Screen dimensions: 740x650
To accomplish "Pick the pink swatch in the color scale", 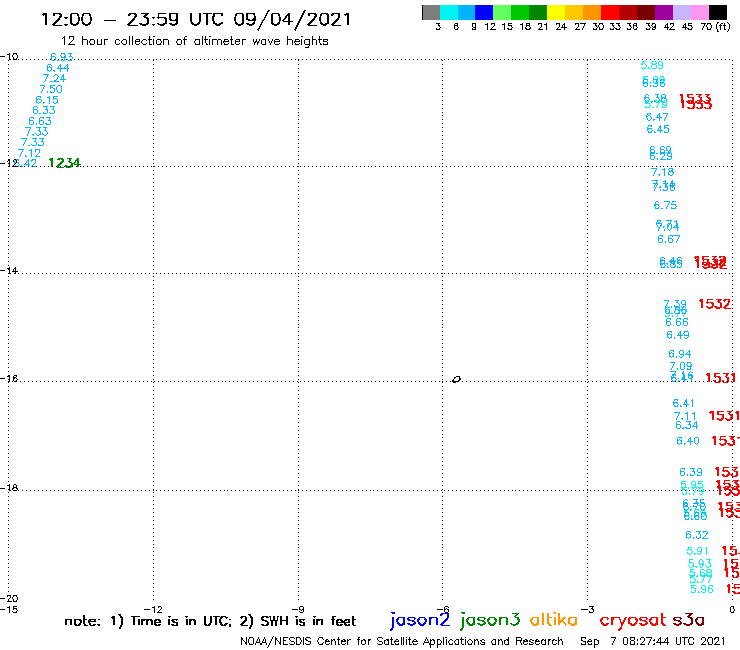I will [699, 12].
